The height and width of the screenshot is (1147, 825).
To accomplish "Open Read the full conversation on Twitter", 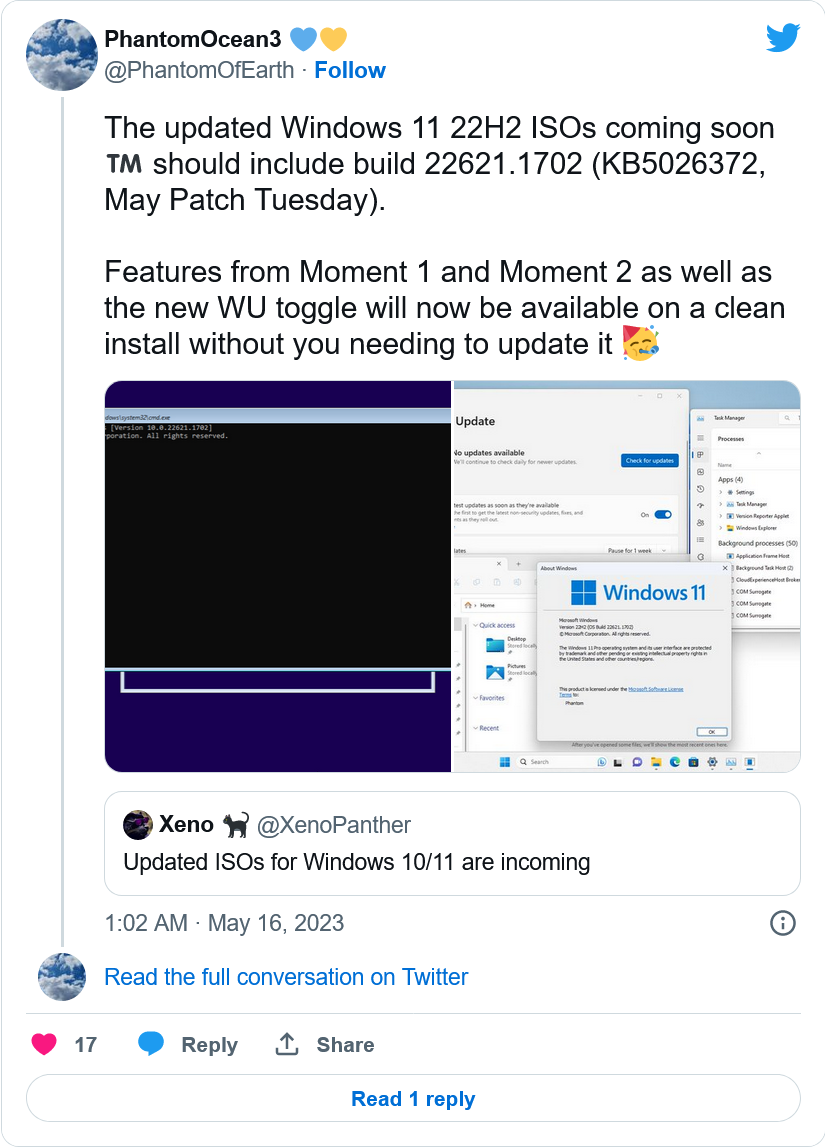I will pyautogui.click(x=286, y=977).
